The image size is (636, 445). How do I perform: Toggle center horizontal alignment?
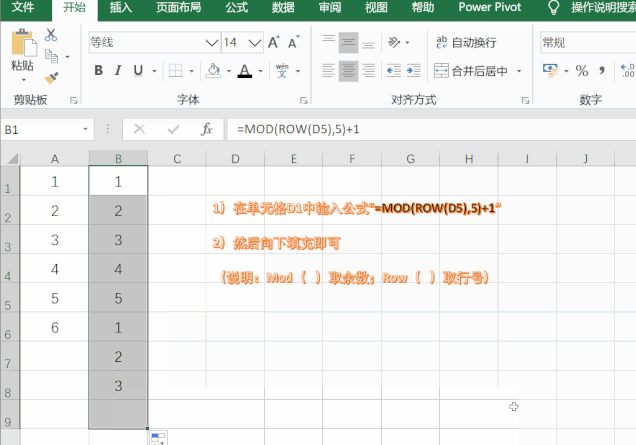pos(348,71)
